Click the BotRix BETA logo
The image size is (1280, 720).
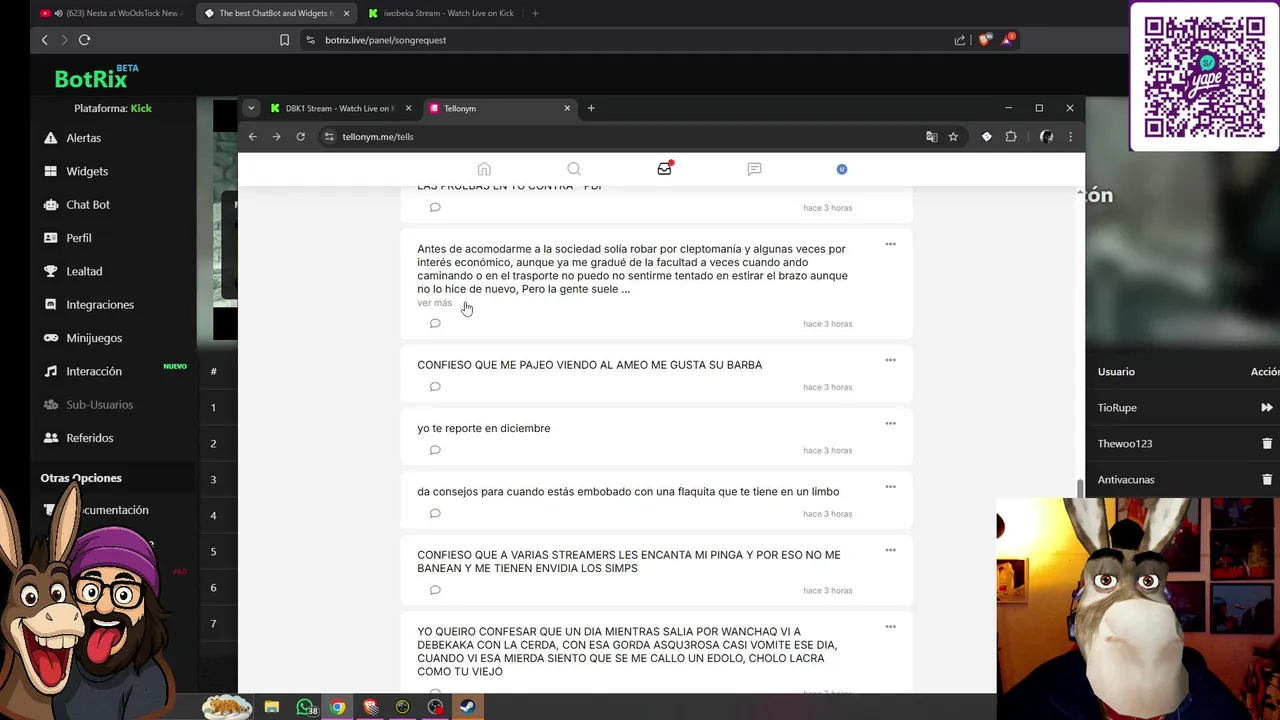(97, 77)
